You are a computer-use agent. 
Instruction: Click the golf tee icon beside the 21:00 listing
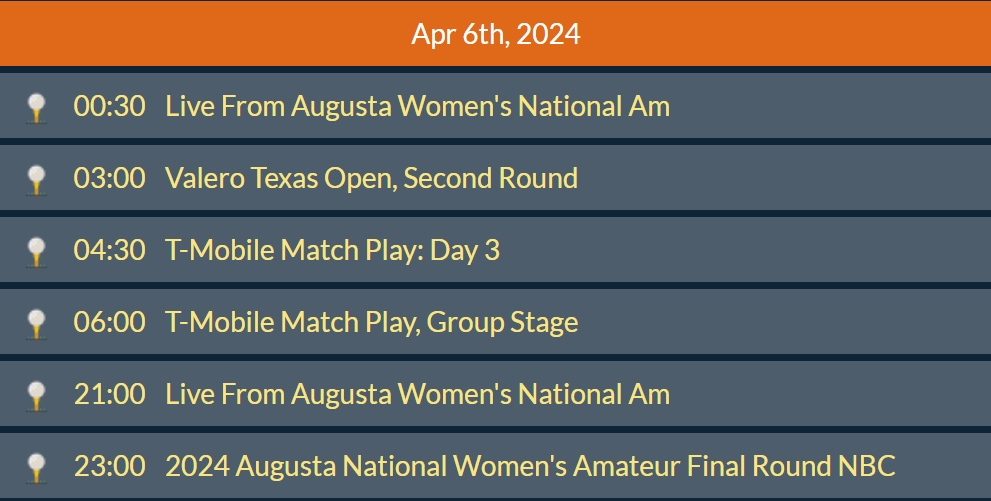point(37,397)
